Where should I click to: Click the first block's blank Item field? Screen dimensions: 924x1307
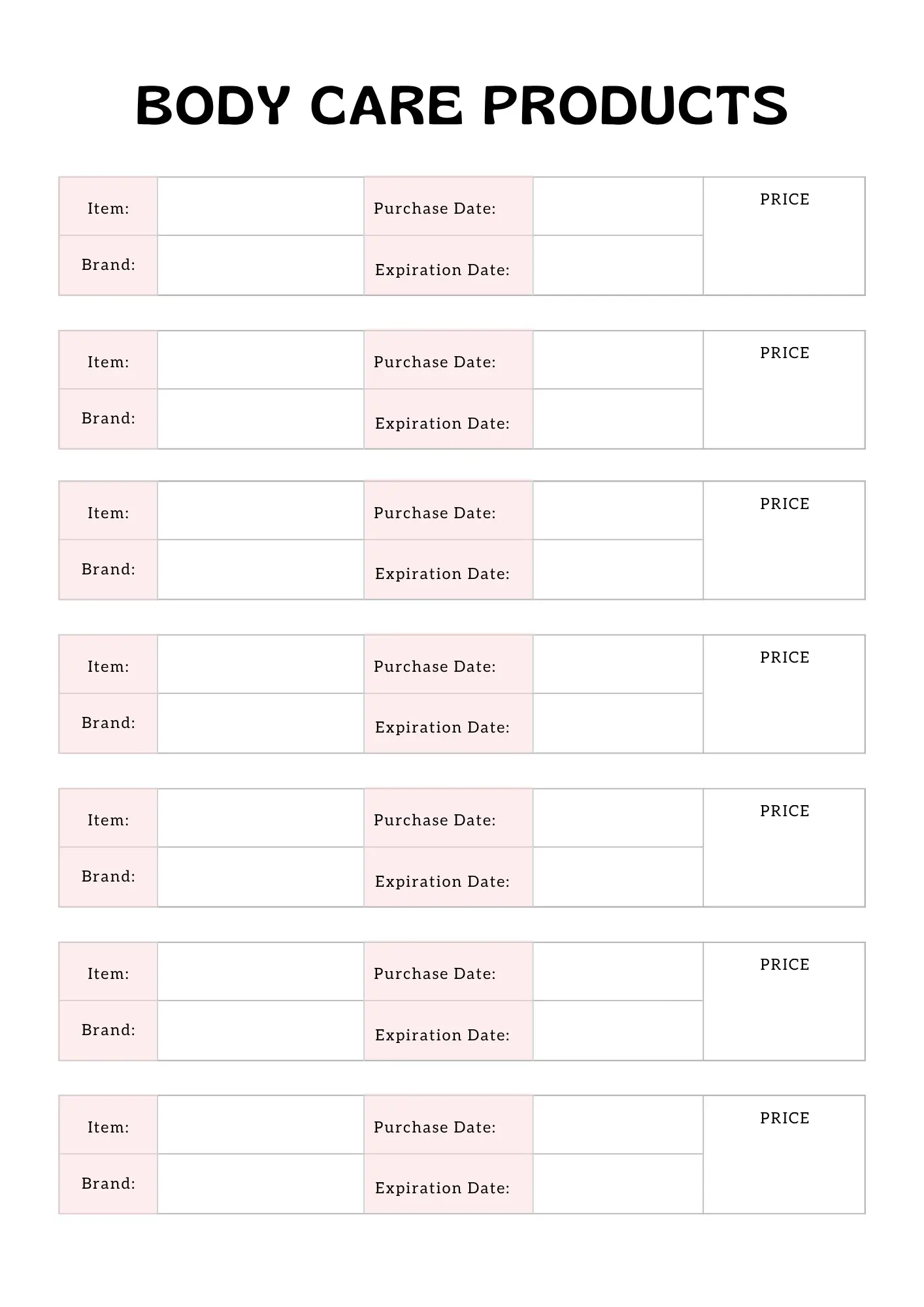pos(260,207)
